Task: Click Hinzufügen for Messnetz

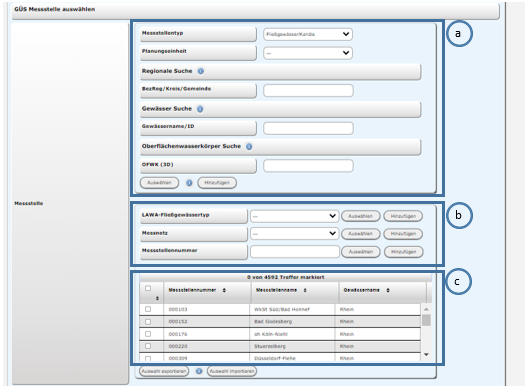Action: pos(403,234)
